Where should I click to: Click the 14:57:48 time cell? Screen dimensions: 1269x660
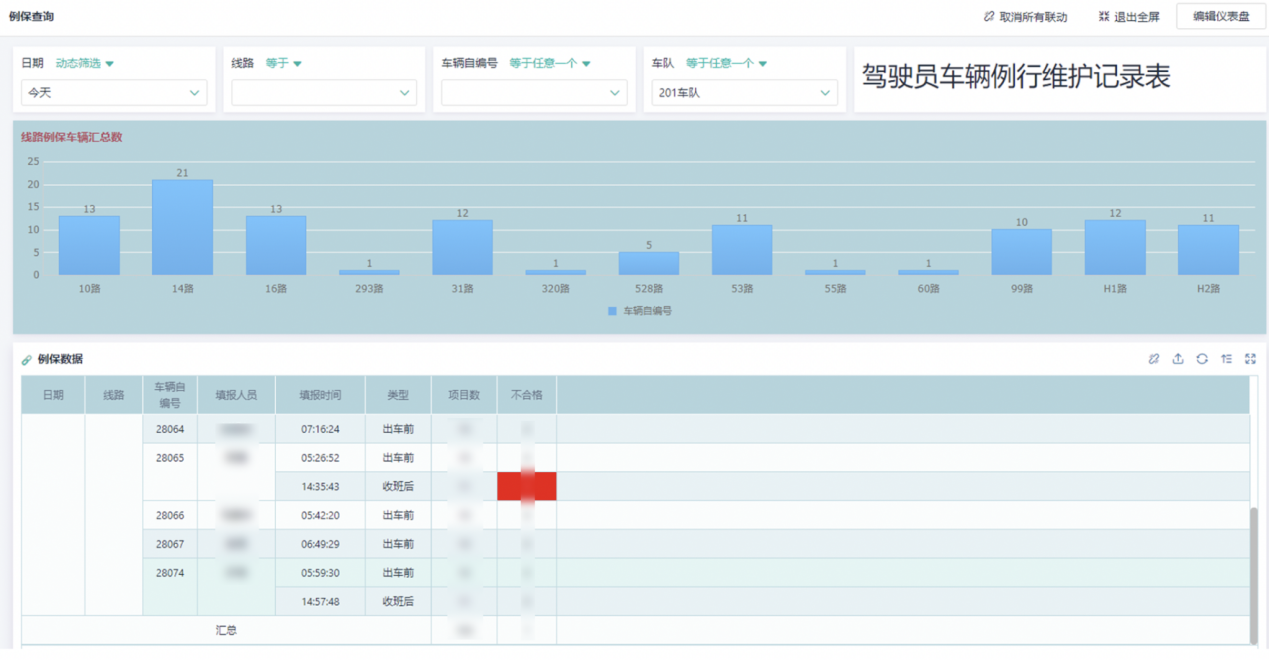pyautogui.click(x=320, y=602)
